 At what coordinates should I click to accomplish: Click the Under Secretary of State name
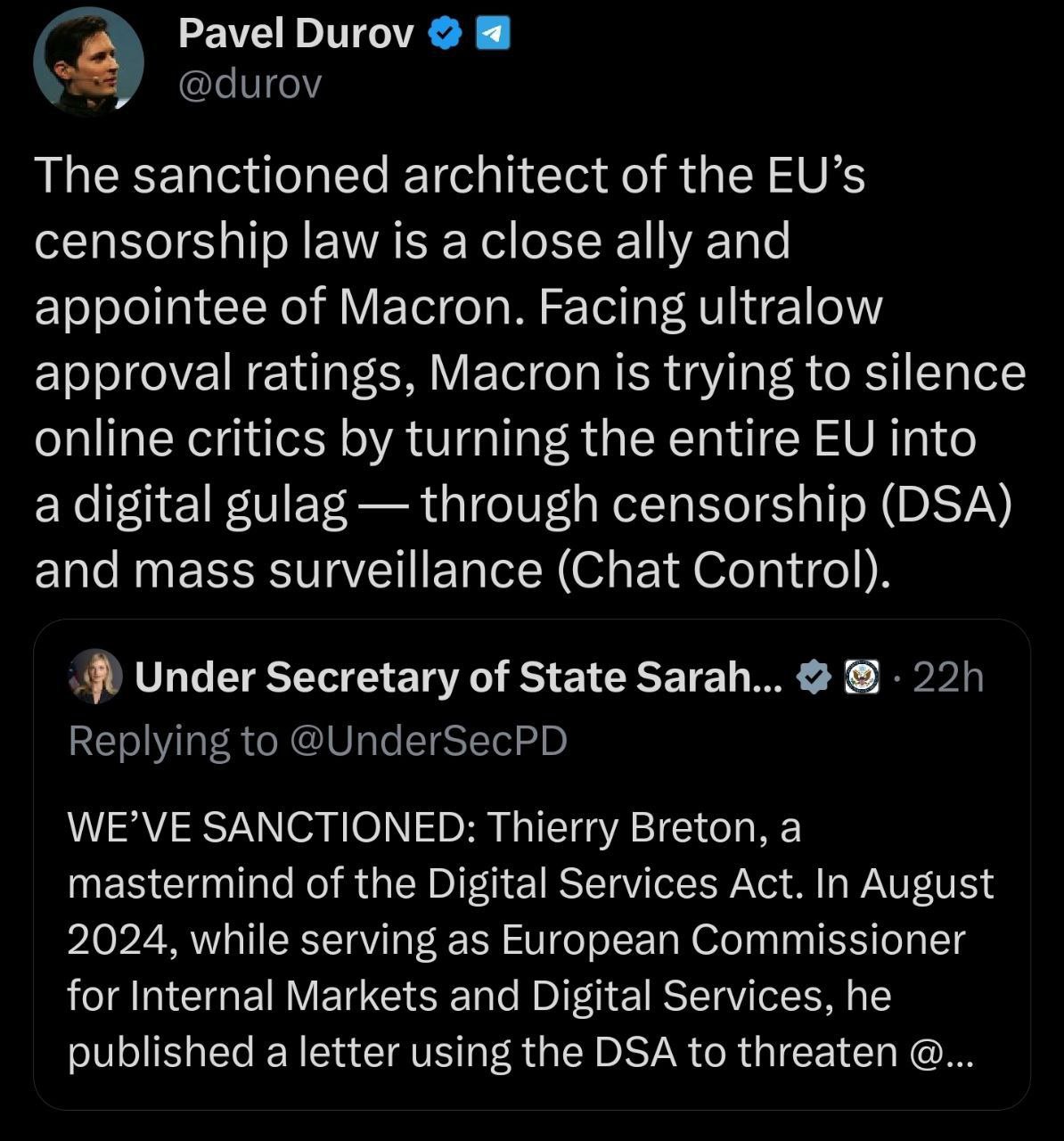(458, 678)
